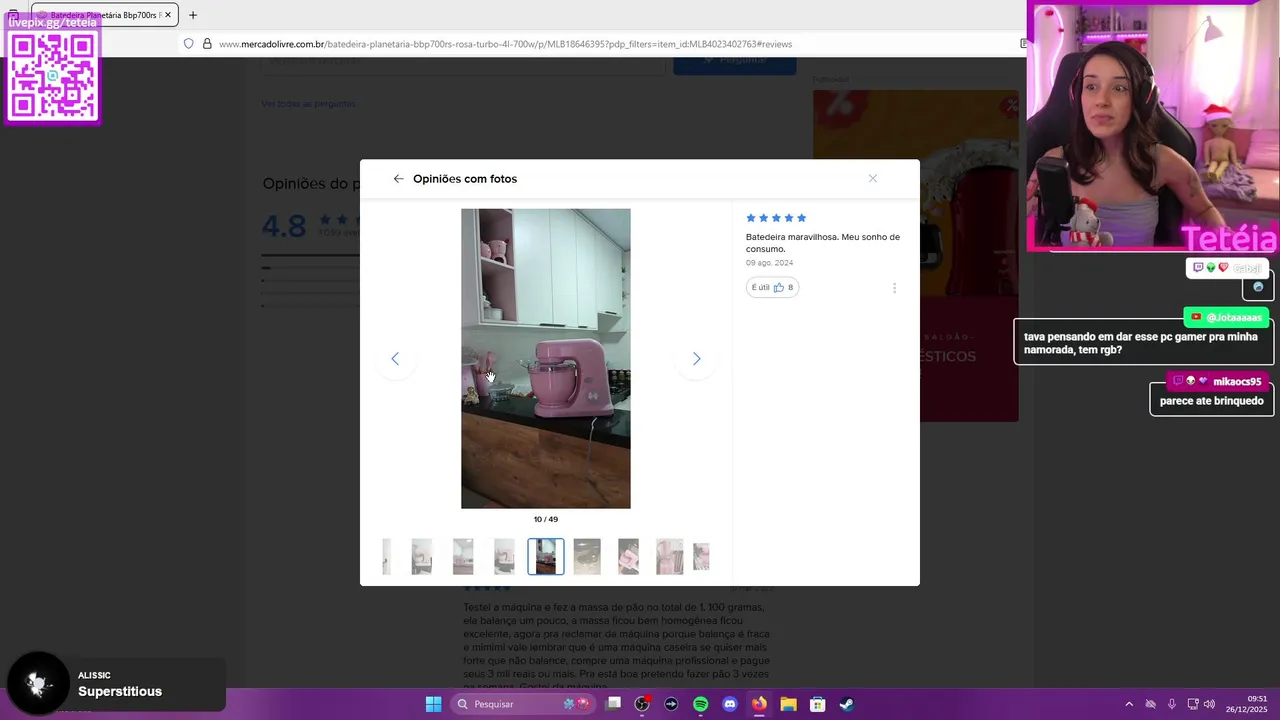The image size is (1280, 720).
Task: Click the 'Ver todas as perguntas' link
Action: click(308, 104)
